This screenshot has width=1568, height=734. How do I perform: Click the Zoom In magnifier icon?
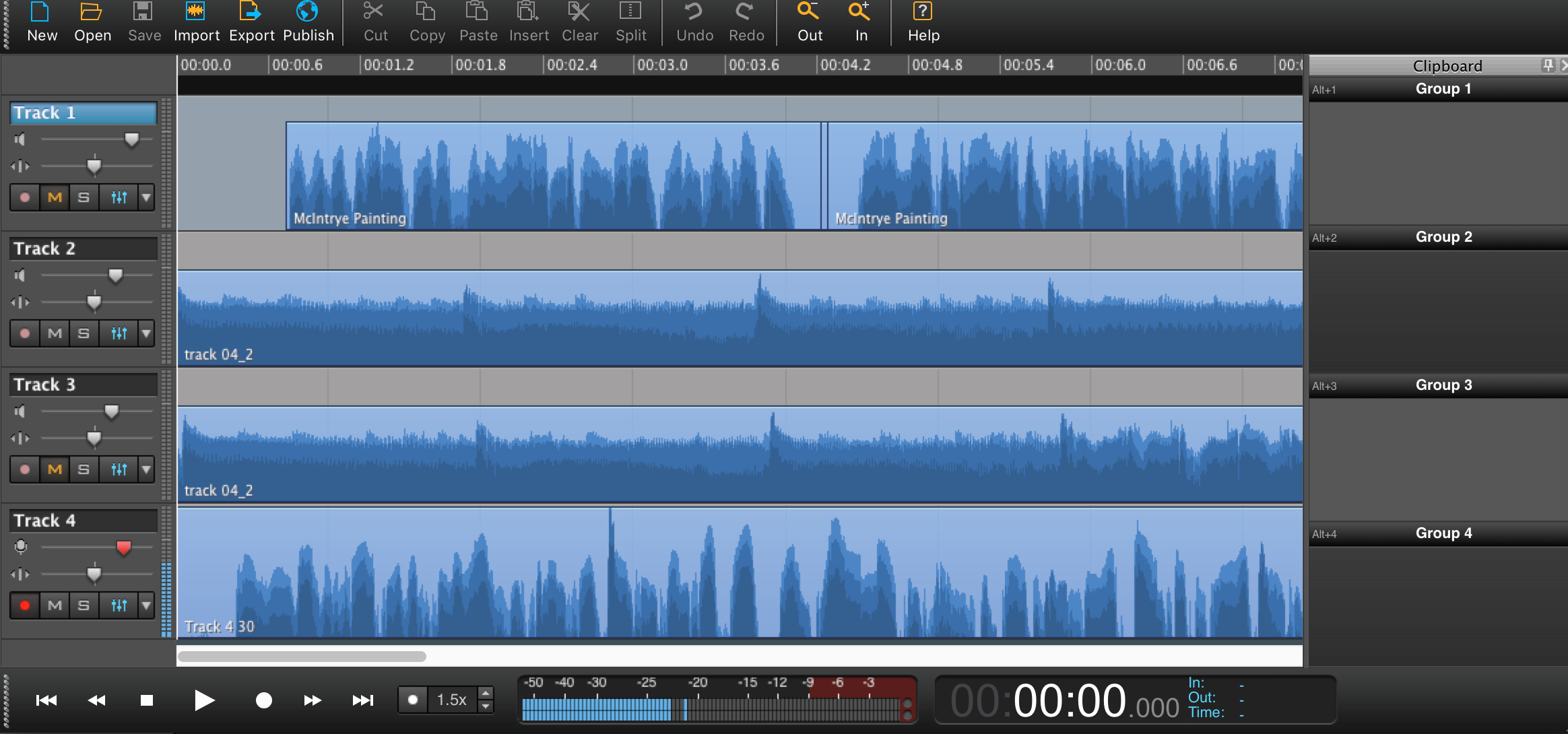coord(860,12)
